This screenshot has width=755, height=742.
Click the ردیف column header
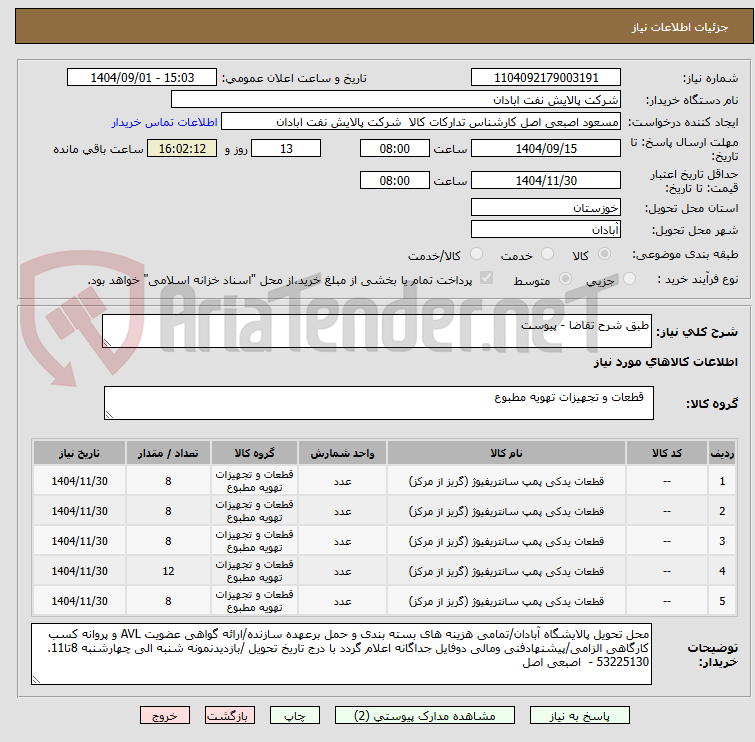pyautogui.click(x=722, y=453)
